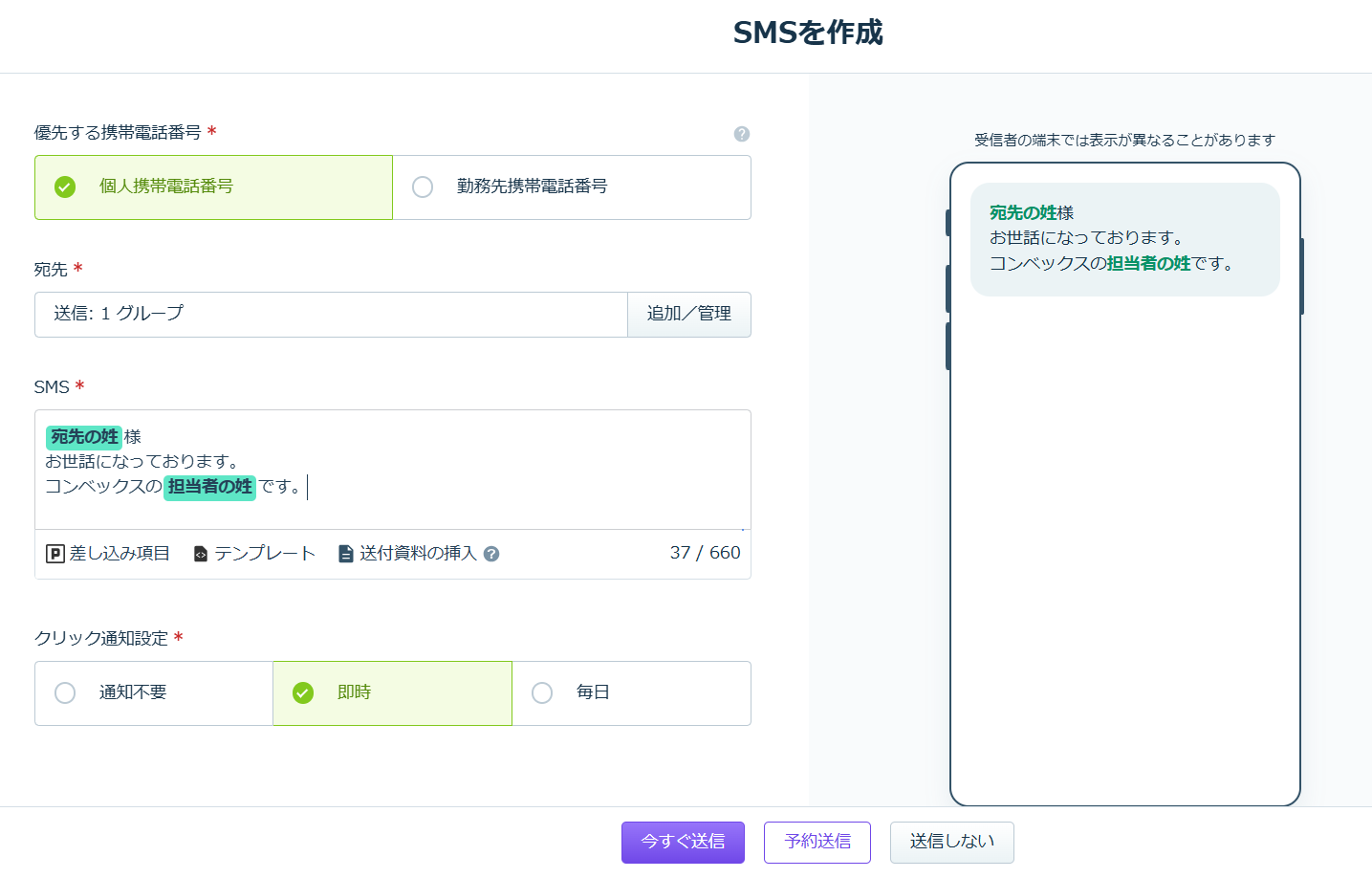
Task: Click 送付資料の挿入 to insert a document
Action: coord(408,554)
